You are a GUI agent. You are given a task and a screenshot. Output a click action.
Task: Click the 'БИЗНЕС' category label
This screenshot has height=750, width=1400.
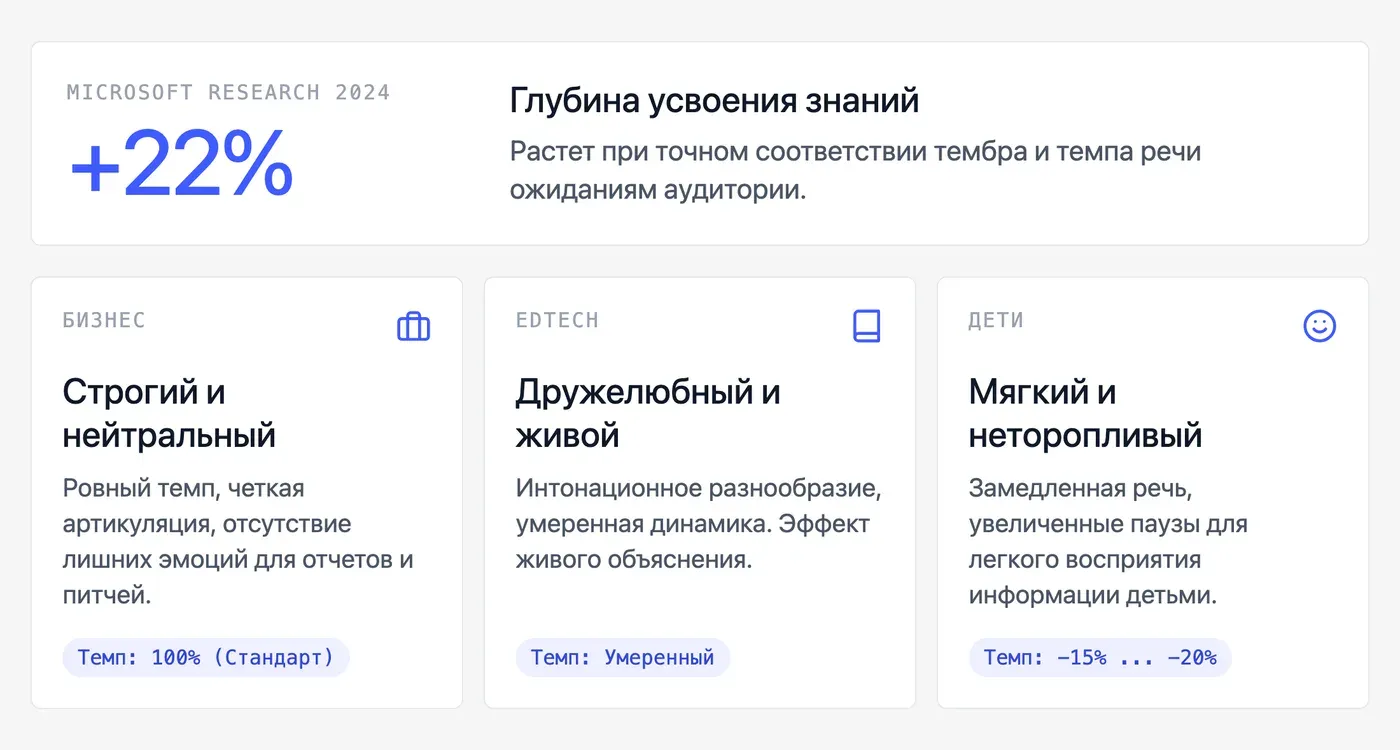pos(104,320)
